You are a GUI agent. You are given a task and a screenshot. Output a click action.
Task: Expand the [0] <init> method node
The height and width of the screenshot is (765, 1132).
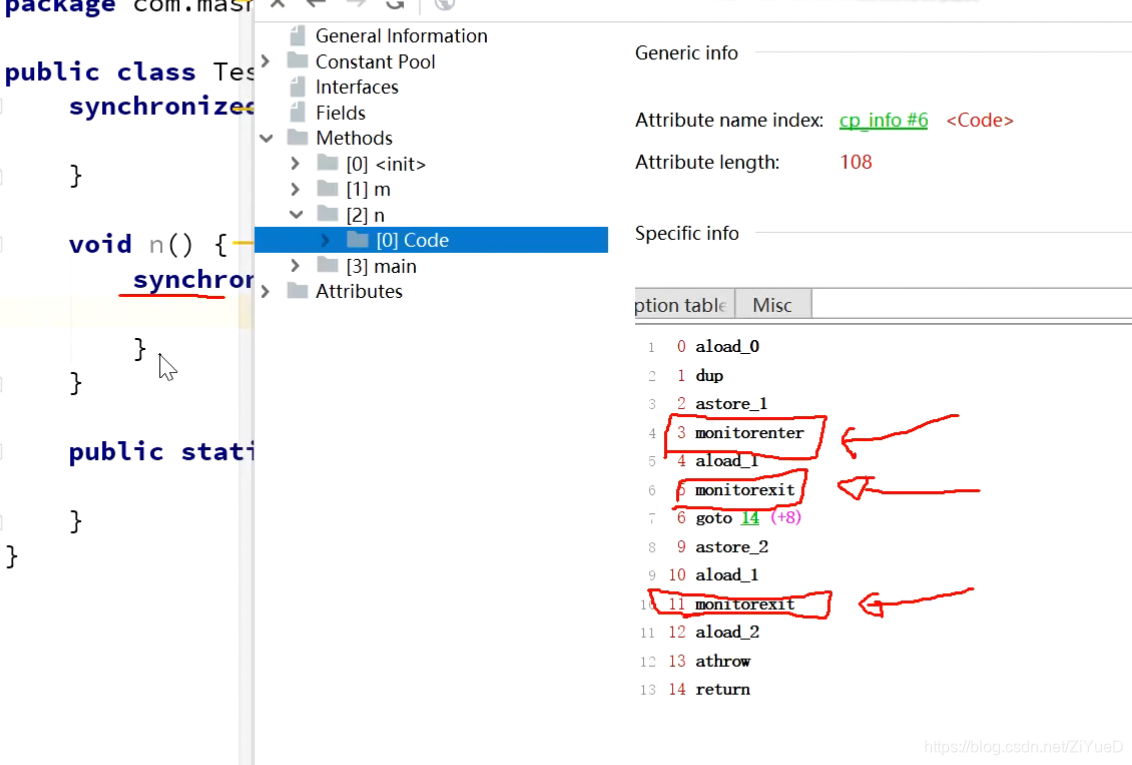[295, 164]
